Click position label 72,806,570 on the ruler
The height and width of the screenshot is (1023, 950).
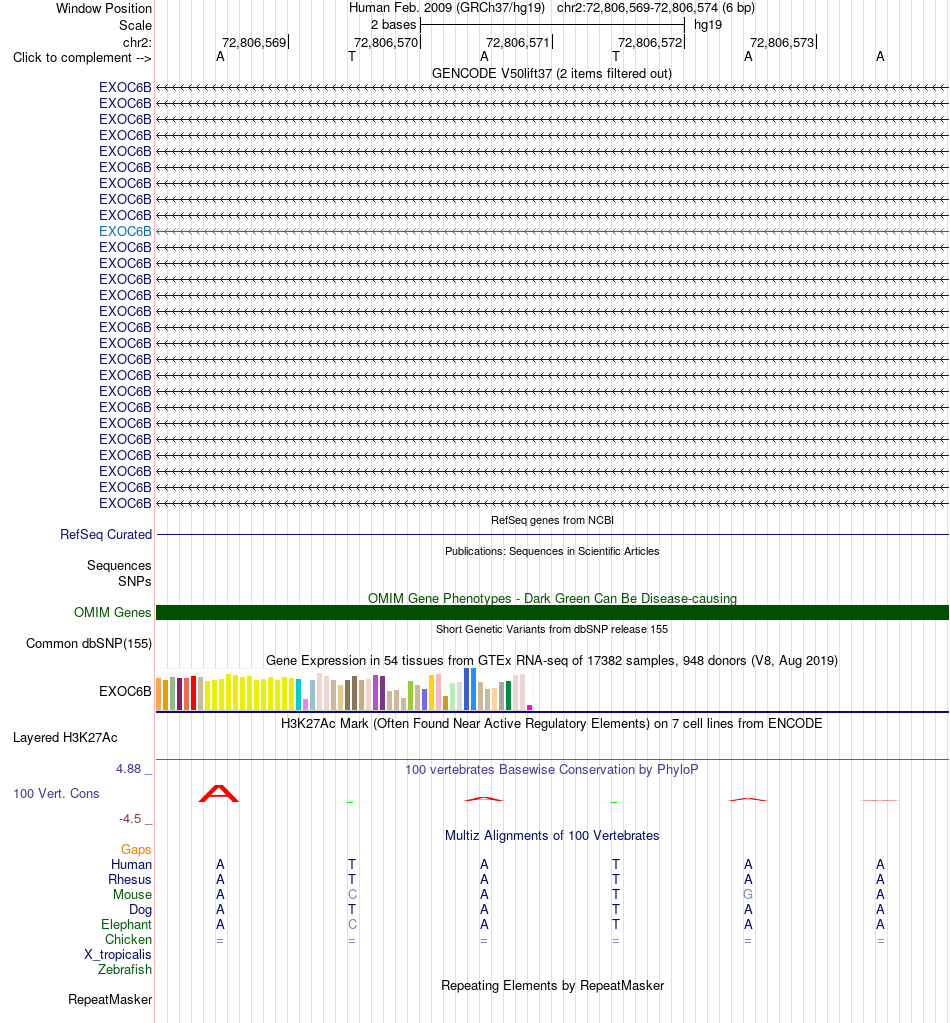pyautogui.click(x=386, y=42)
